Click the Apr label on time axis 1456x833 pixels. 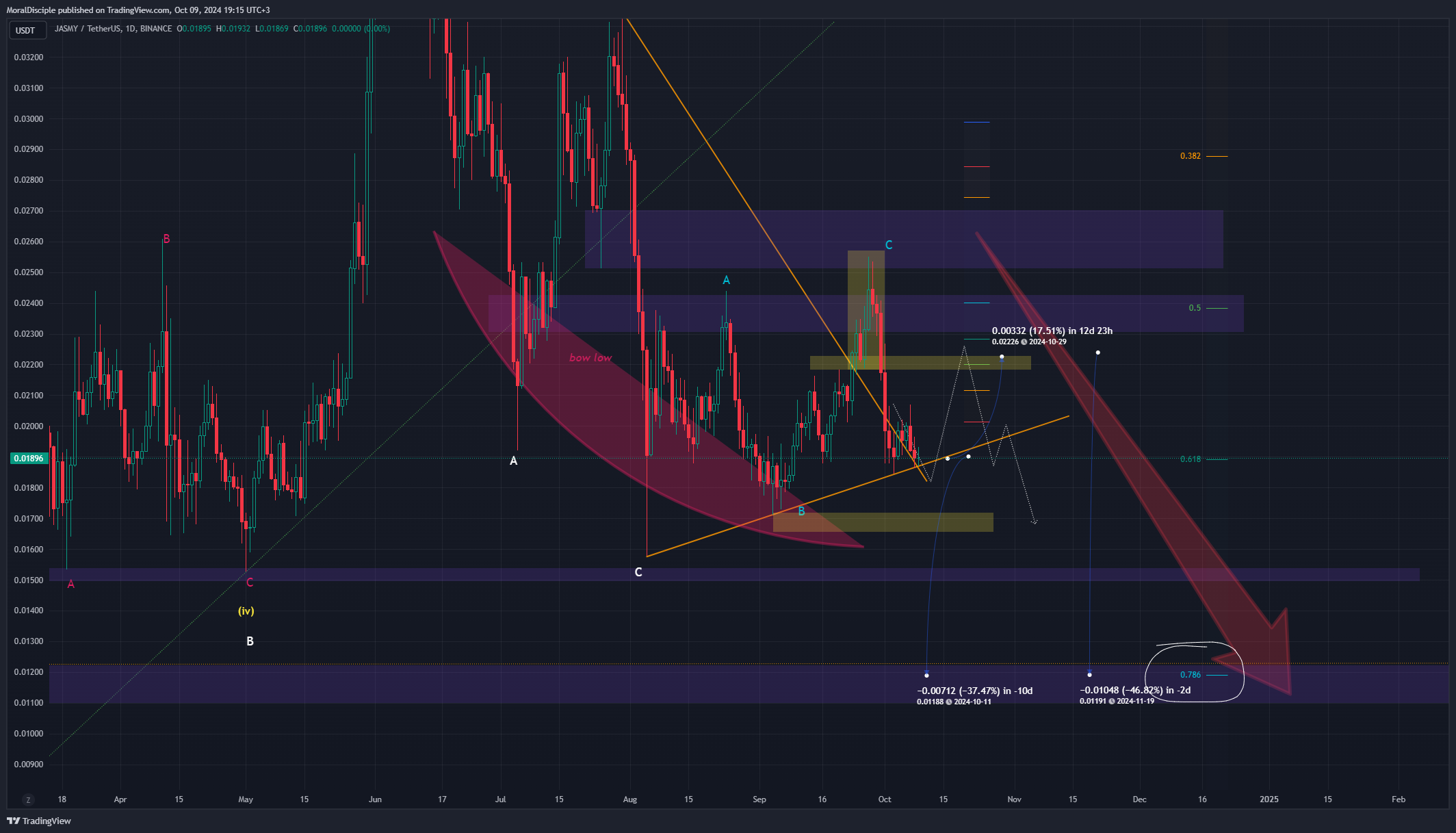pos(120,799)
